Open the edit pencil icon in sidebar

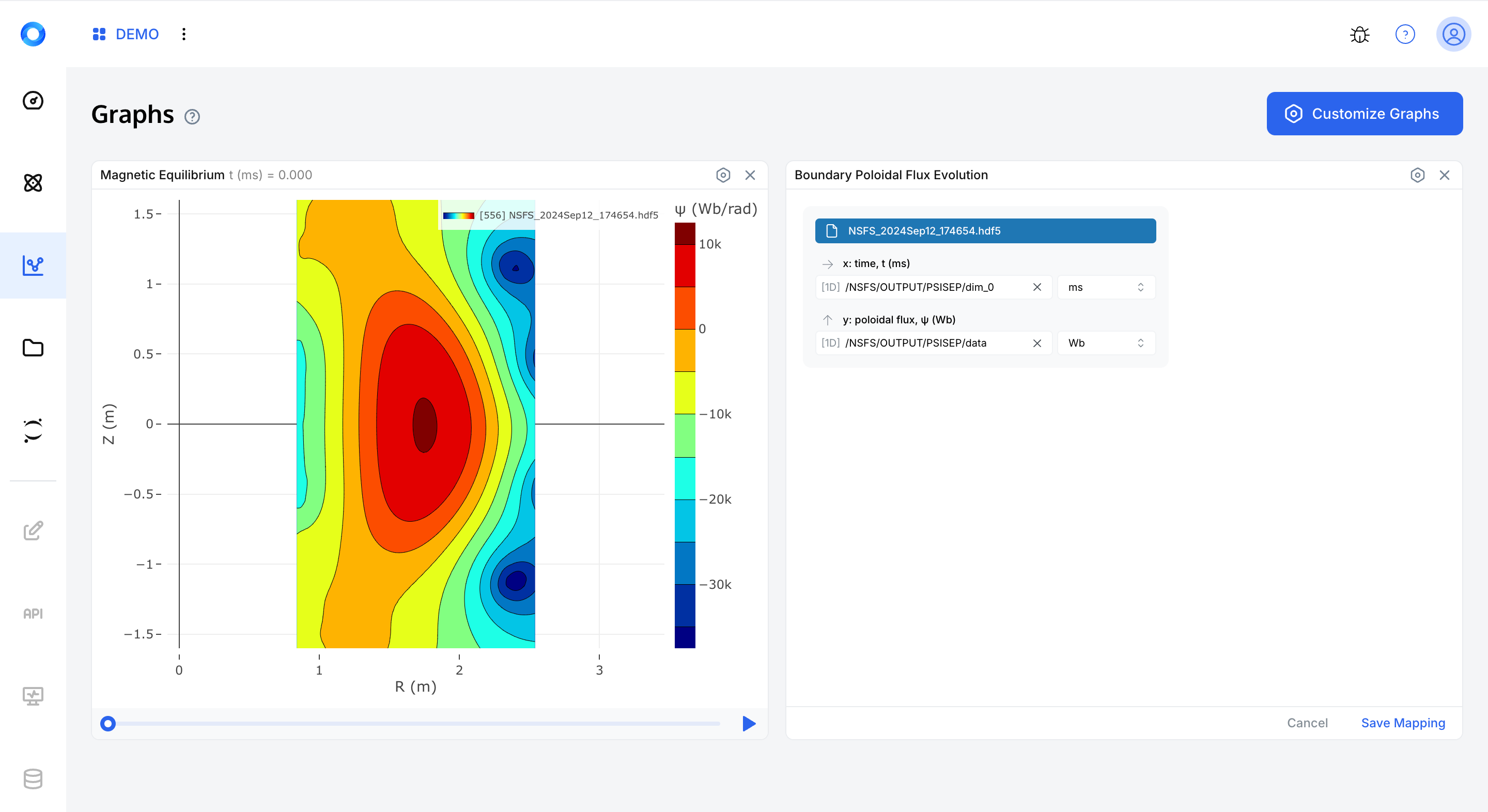tap(33, 530)
